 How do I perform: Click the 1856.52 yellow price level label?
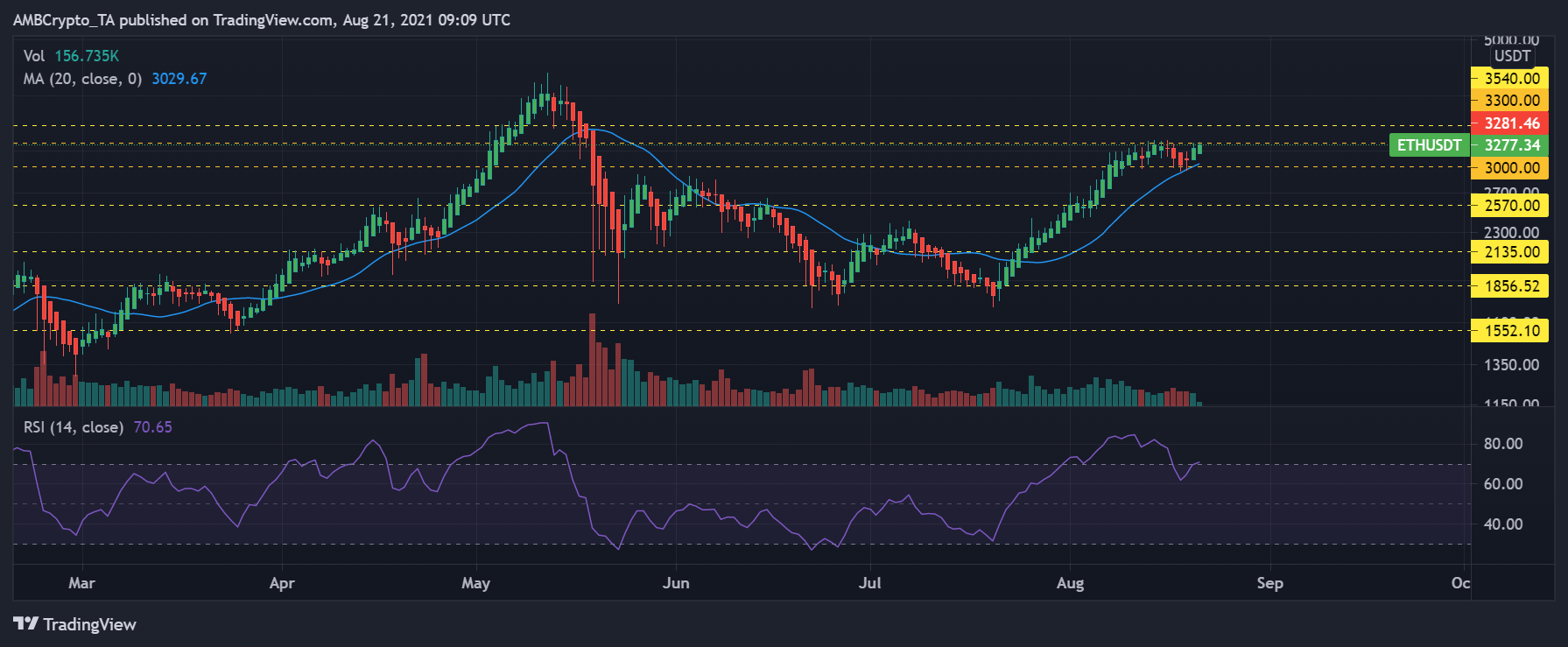tap(1511, 286)
